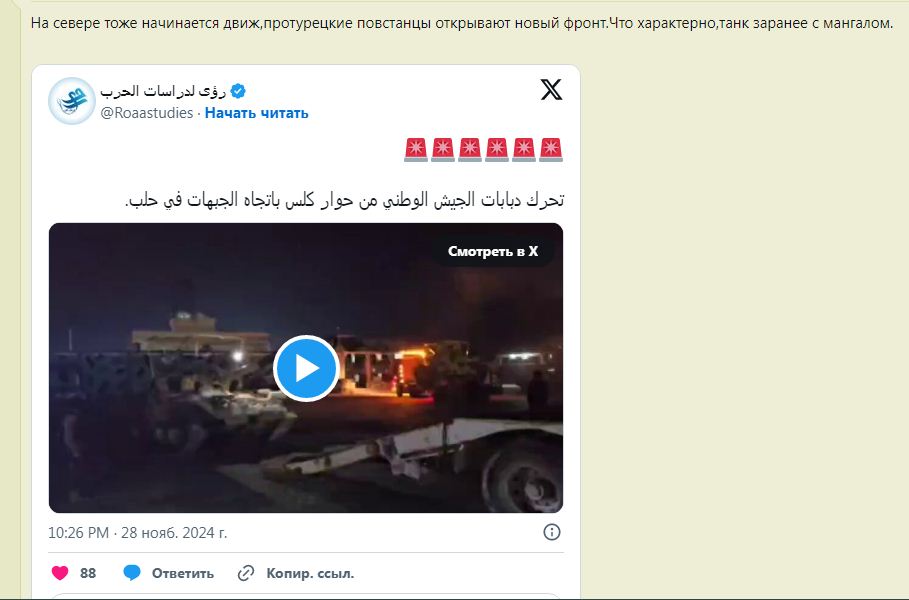Image resolution: width=909 pixels, height=600 pixels.
Task: Click the blue reply bubble icon
Action: point(132,573)
